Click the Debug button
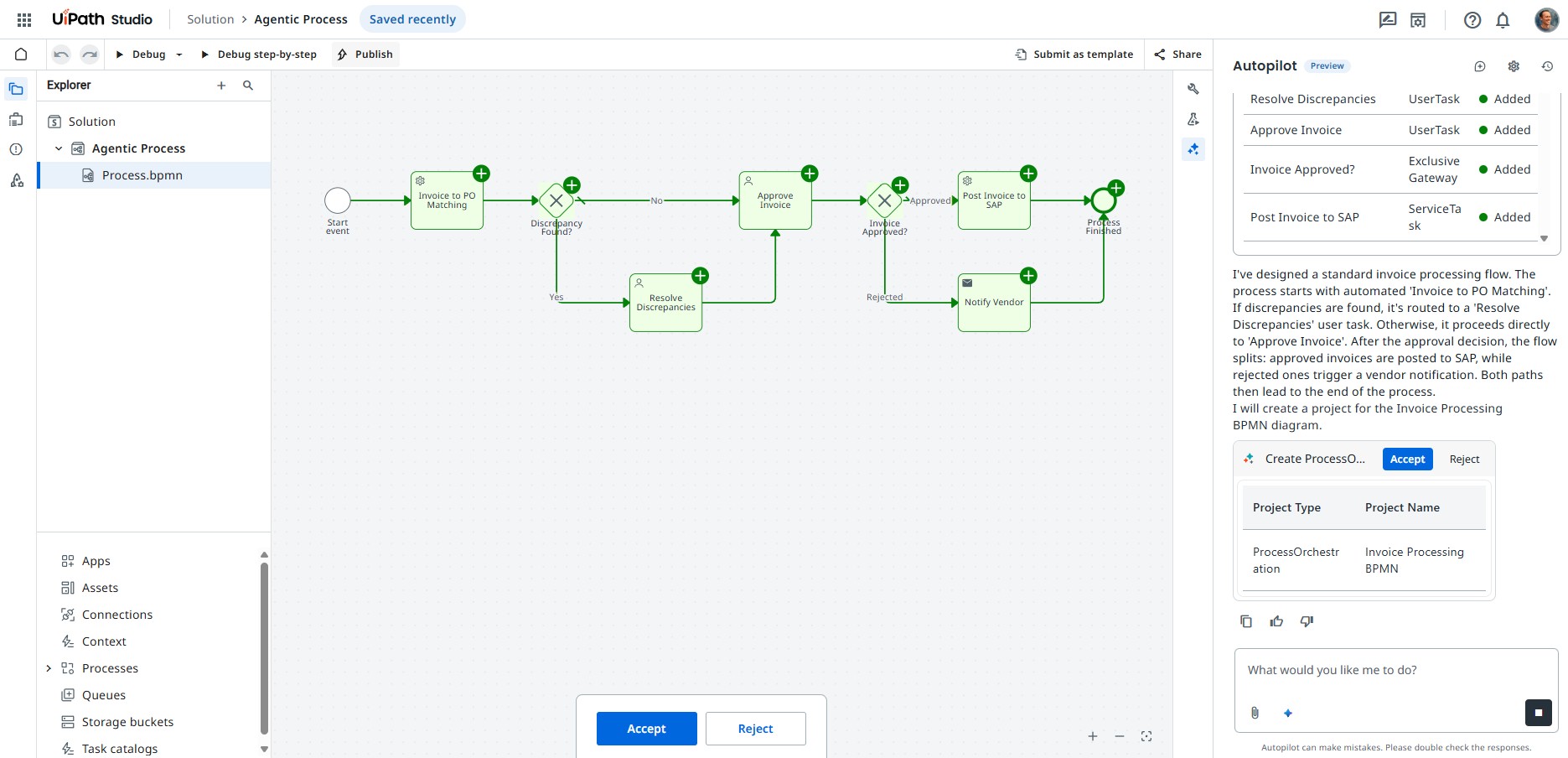 [x=141, y=55]
